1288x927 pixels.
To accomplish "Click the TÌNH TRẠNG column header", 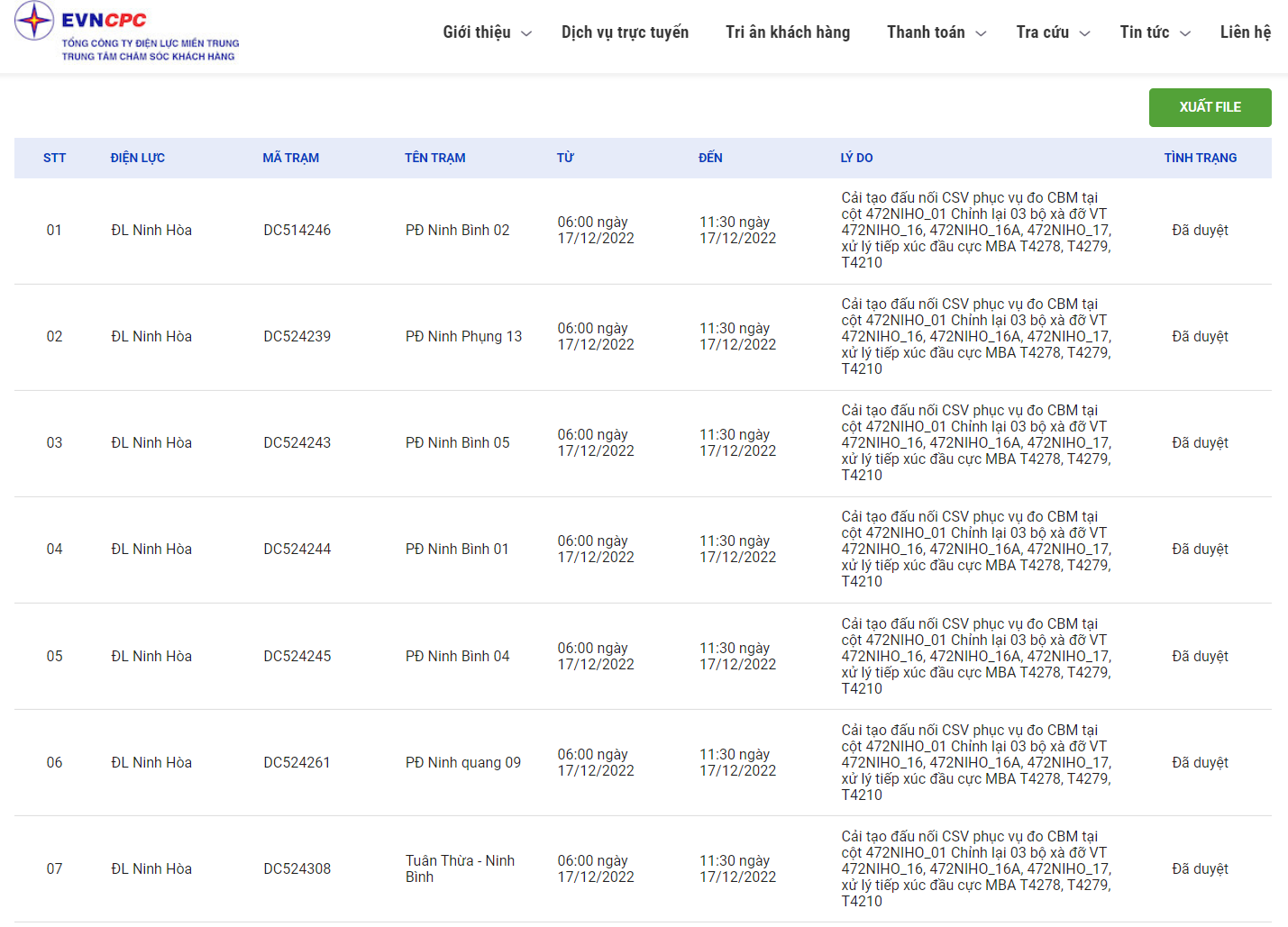I will pos(1200,158).
